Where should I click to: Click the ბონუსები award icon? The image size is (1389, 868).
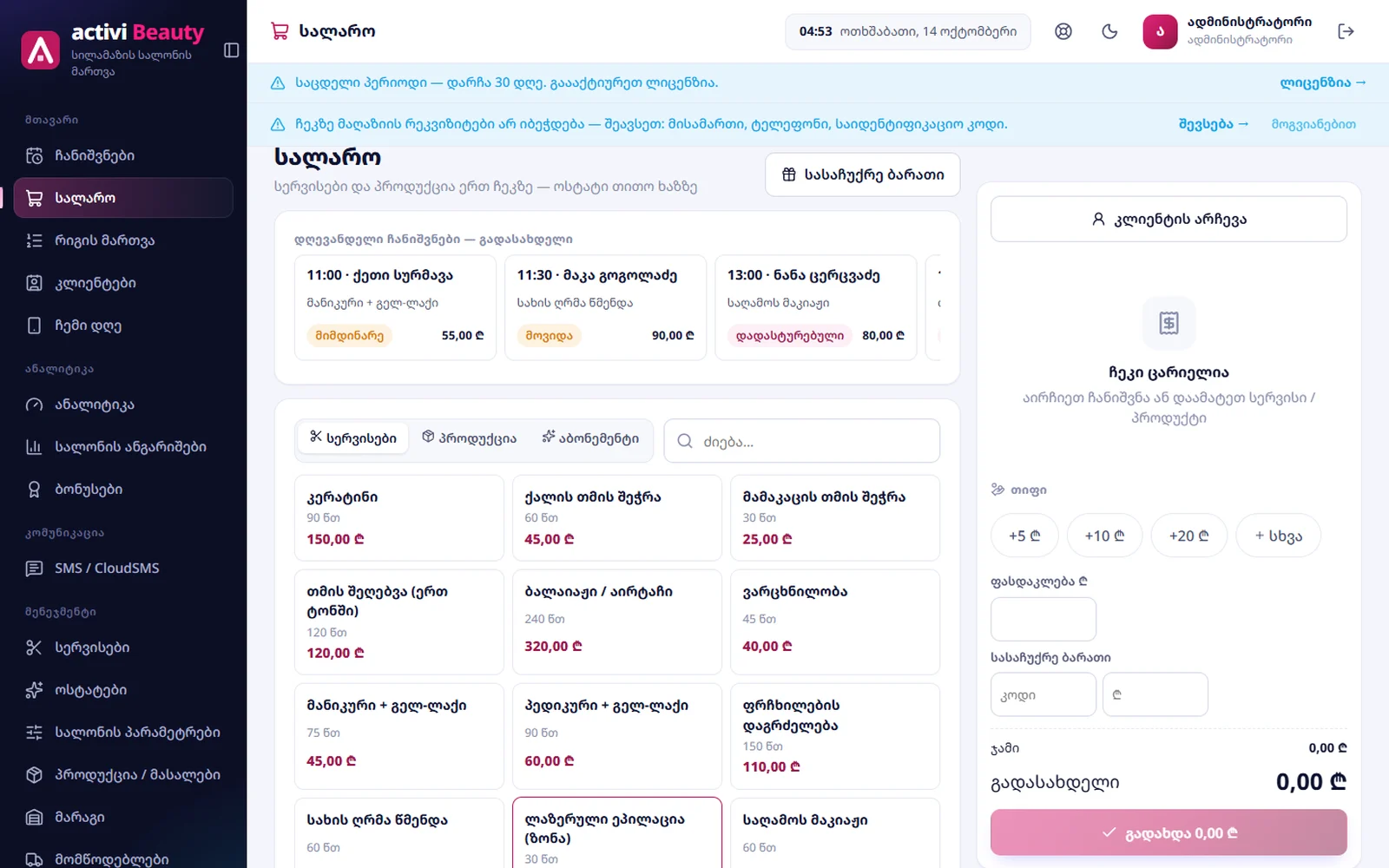(x=34, y=490)
